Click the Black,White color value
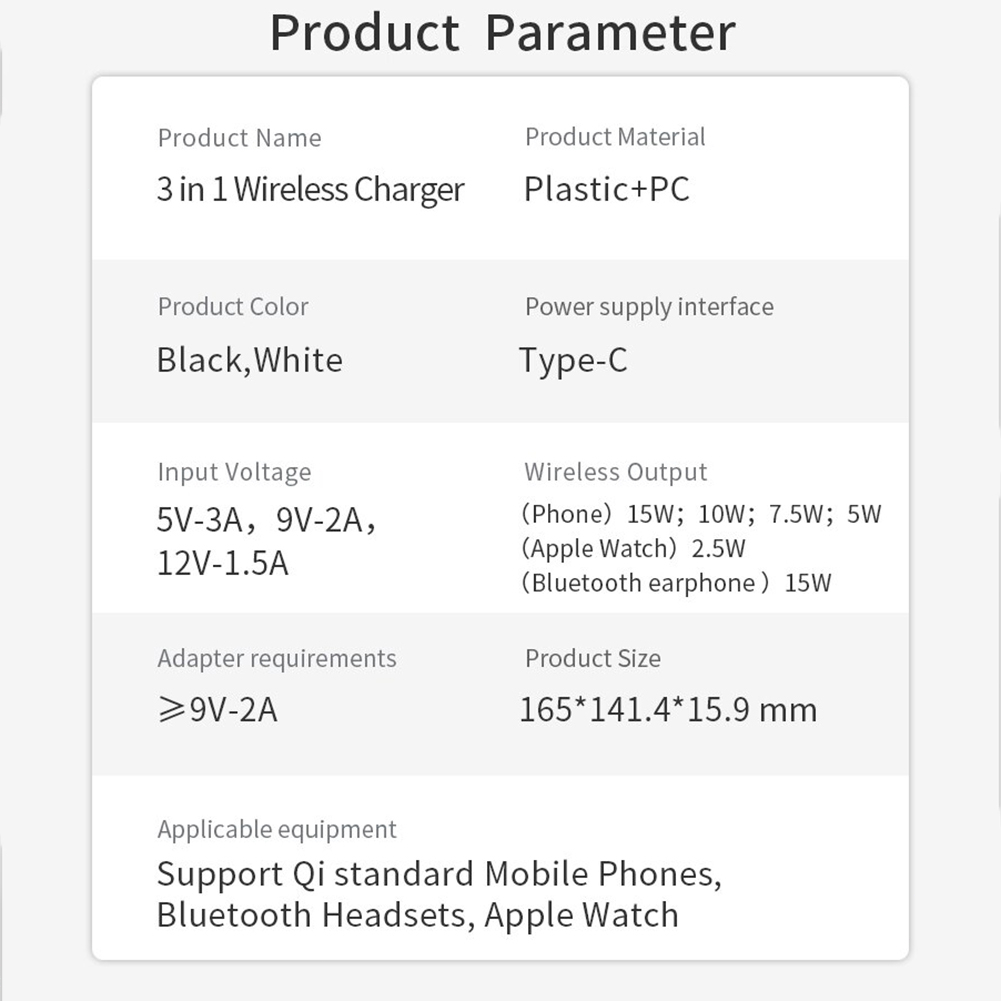The height and width of the screenshot is (1001, 1001). pos(250,360)
